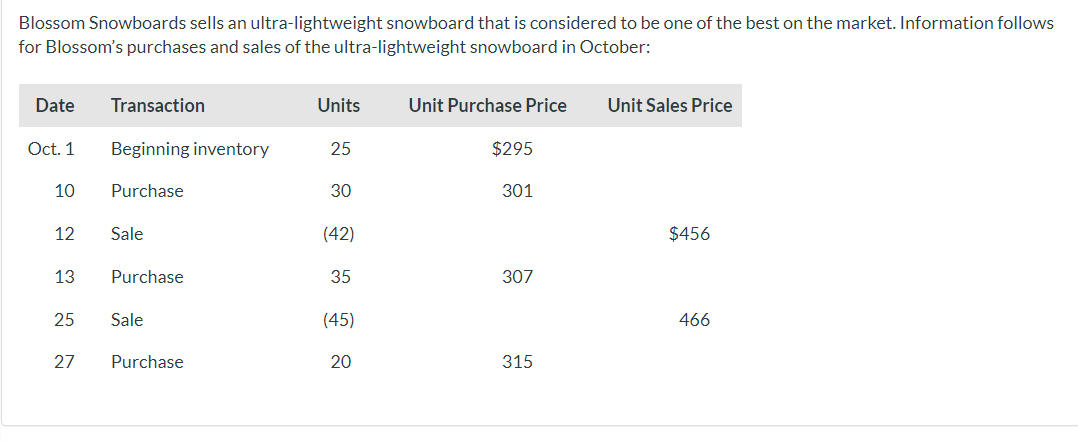Click the Blossom Snowboards intro paragraph
1078x442 pixels.
pos(536,35)
